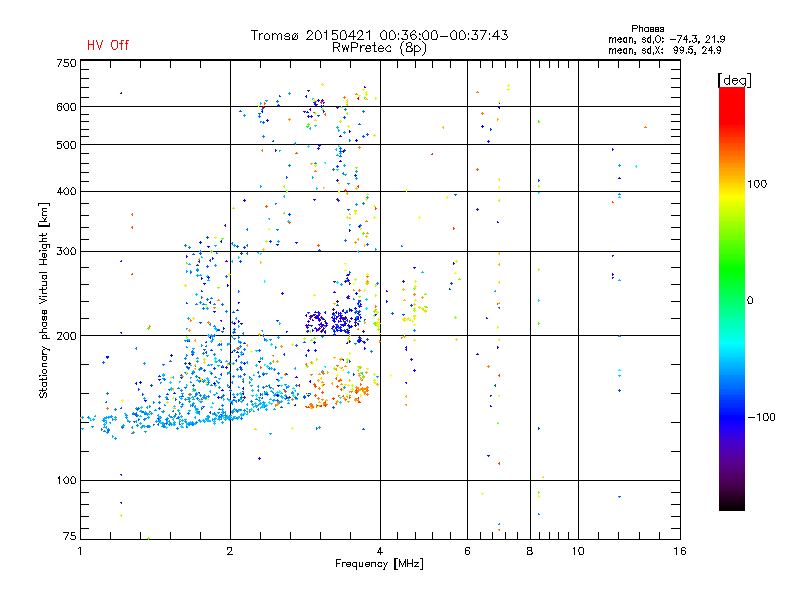Click the y-axis tick label '200'
Image resolution: width=800 pixels, height=600 pixels.
[x=66, y=336]
